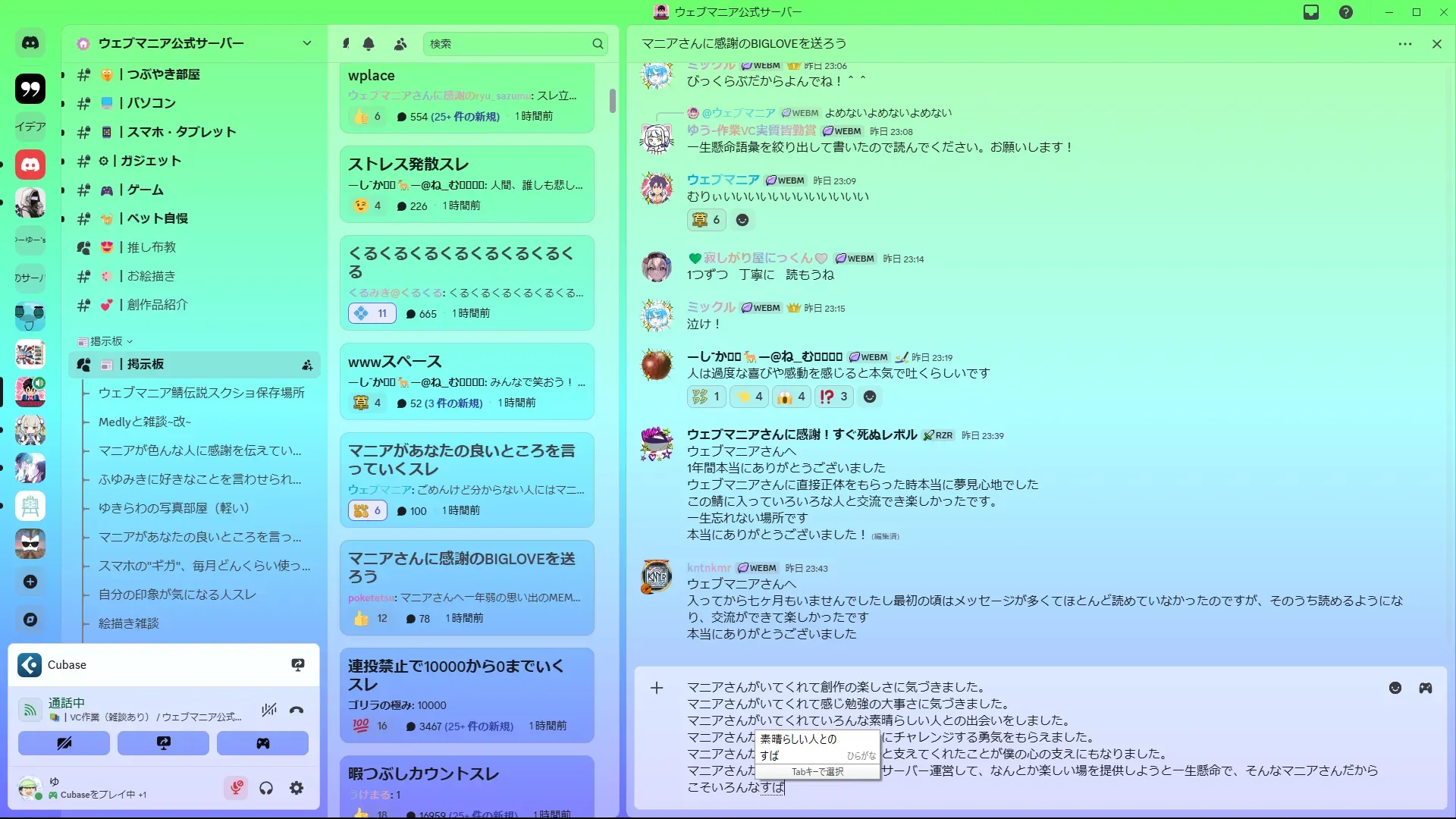Stream Cubase via screen share icon
This screenshot has width=1456, height=819.
pyautogui.click(x=298, y=665)
